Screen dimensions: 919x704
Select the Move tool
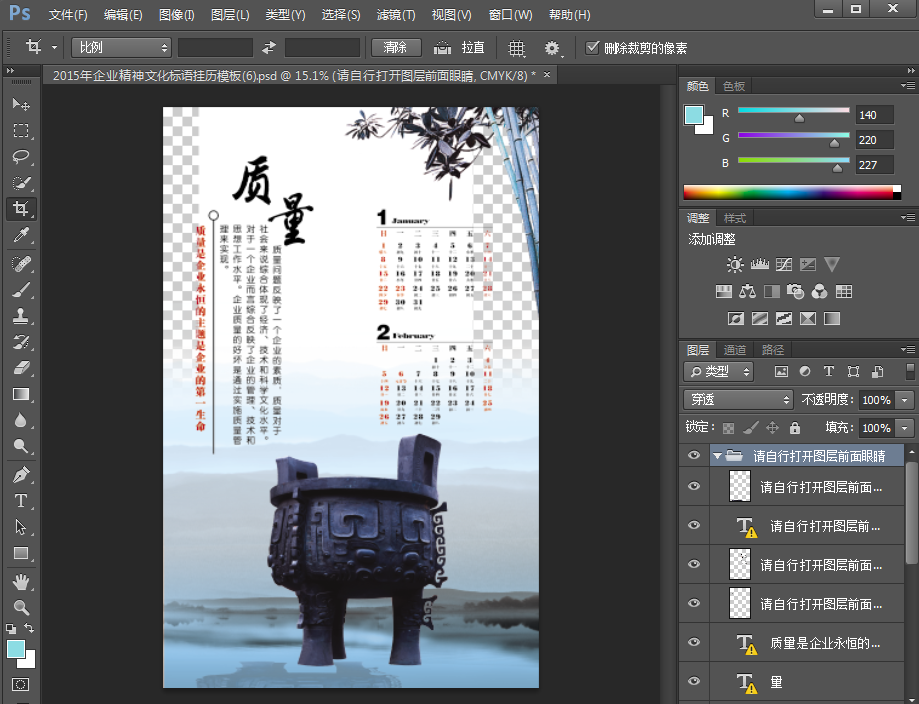[20, 104]
